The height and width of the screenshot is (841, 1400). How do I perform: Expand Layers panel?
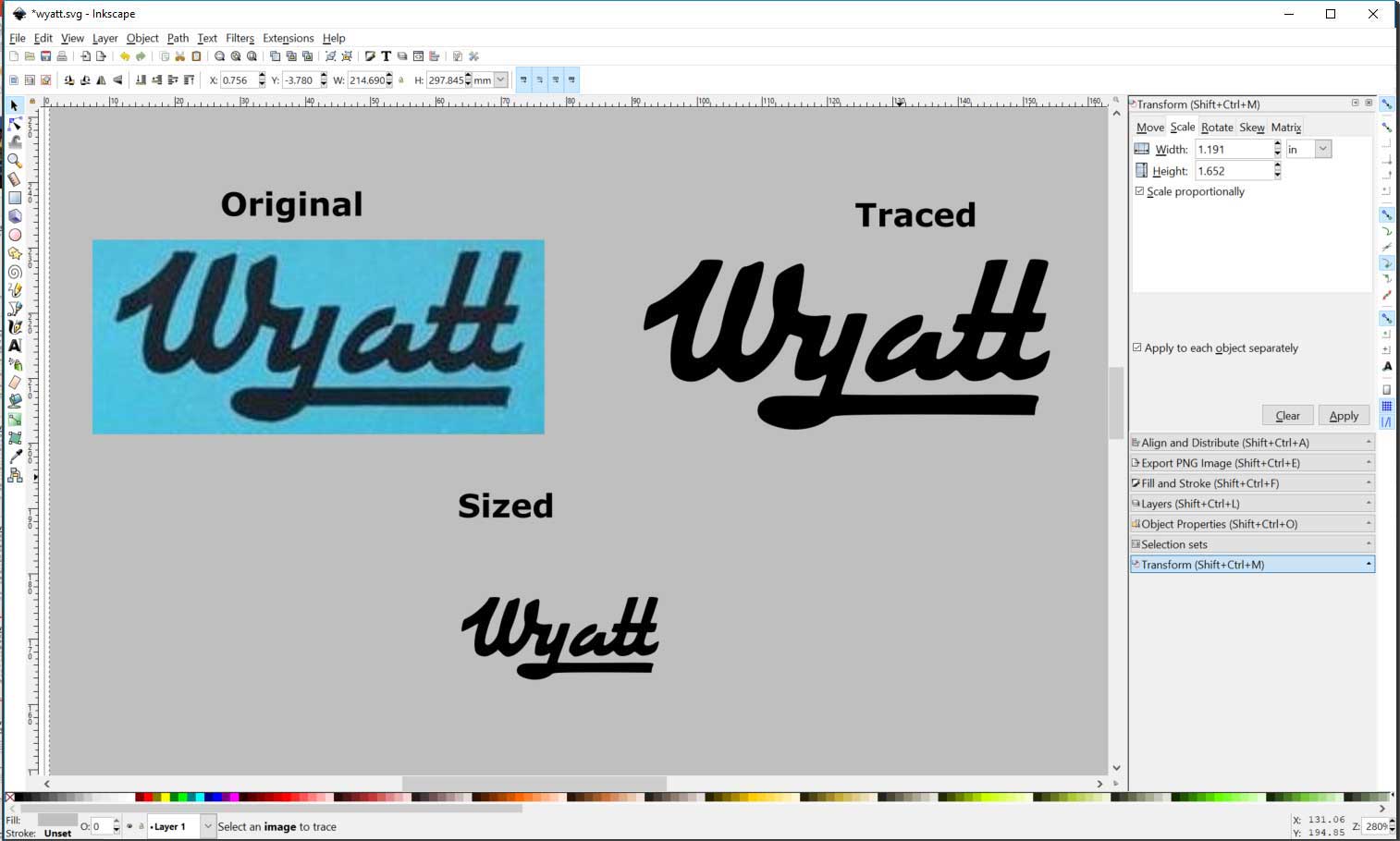click(x=1252, y=504)
